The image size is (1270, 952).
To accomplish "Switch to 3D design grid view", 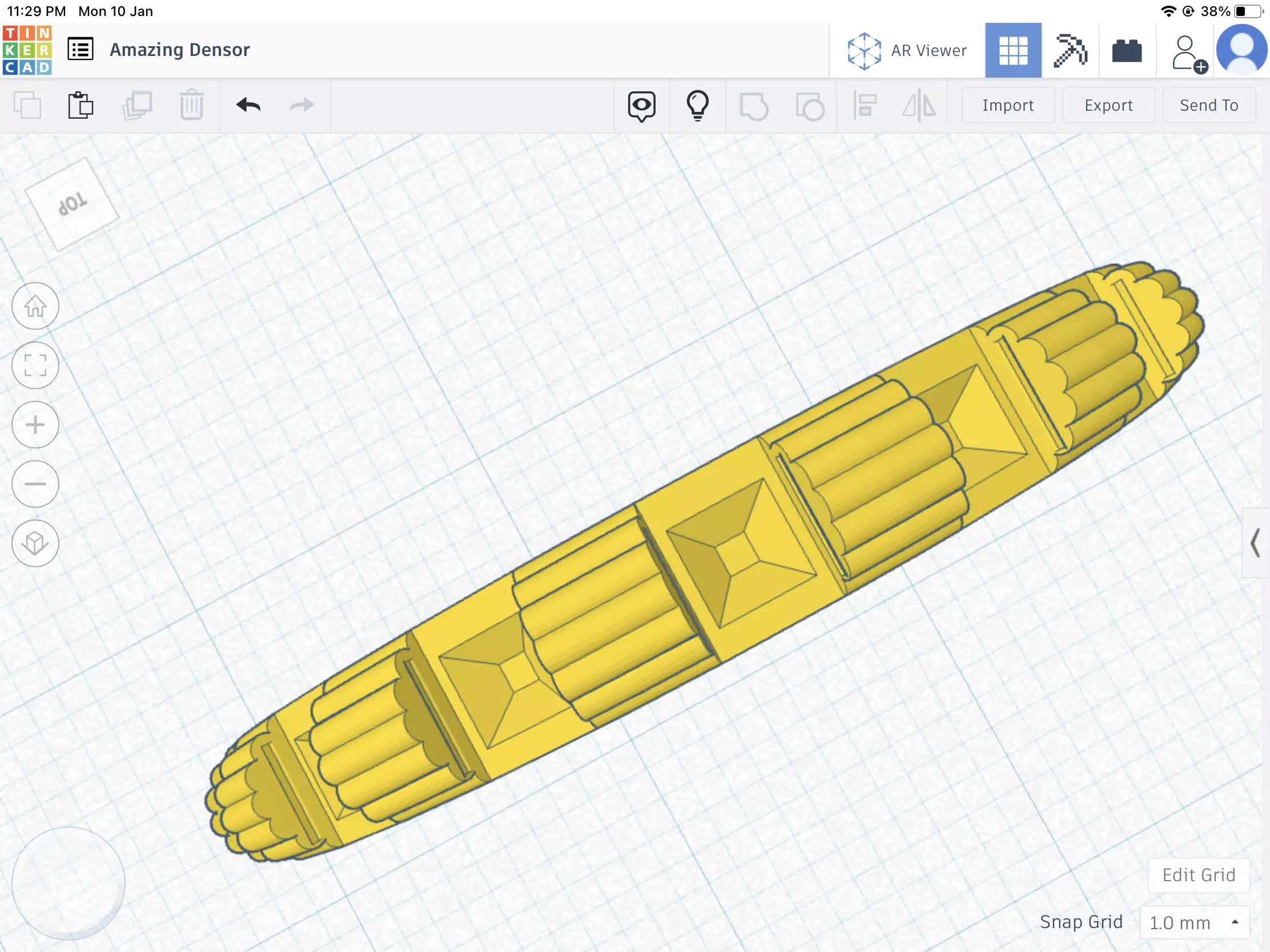I will [x=1013, y=50].
